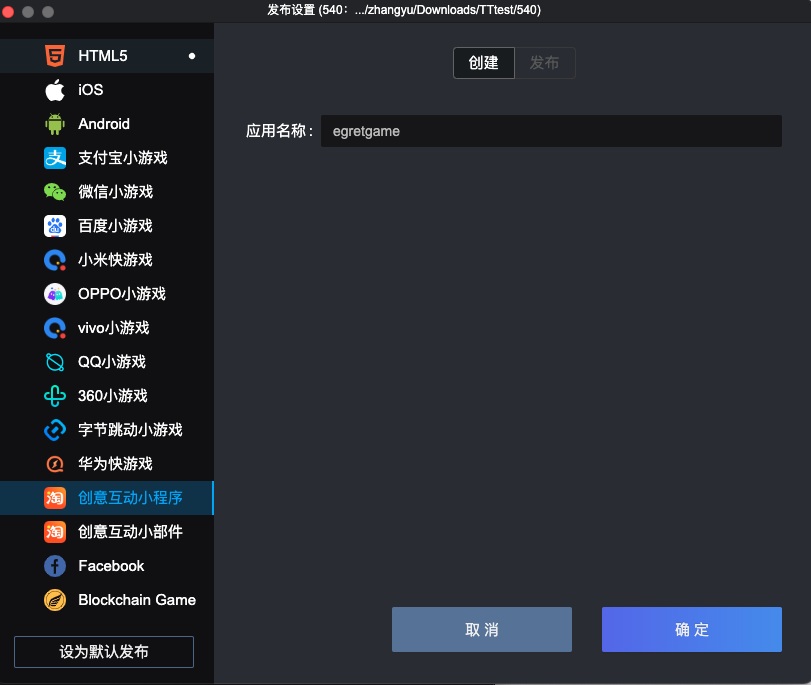
Task: Click the 应用名称 text field
Action: [550, 131]
